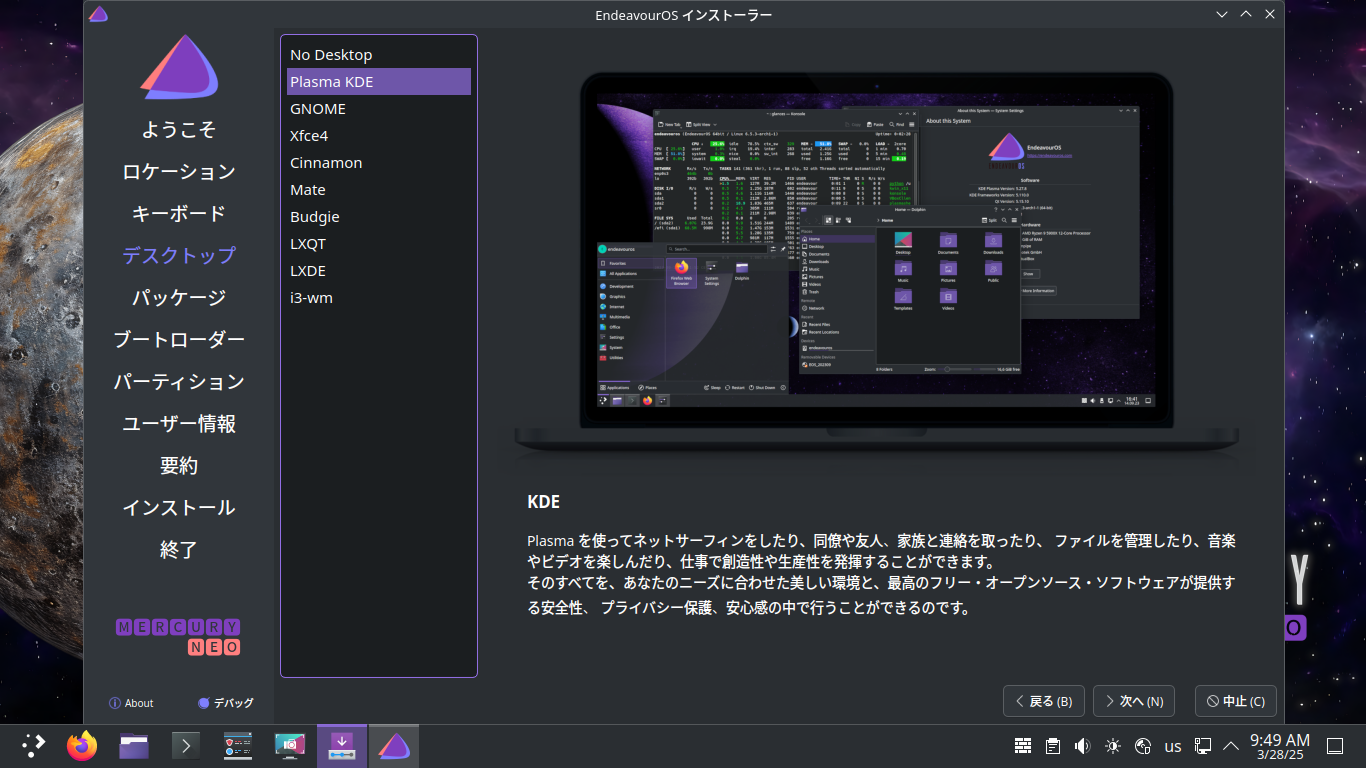Open the screenshot tool icon on the taskbar

tap(290, 745)
